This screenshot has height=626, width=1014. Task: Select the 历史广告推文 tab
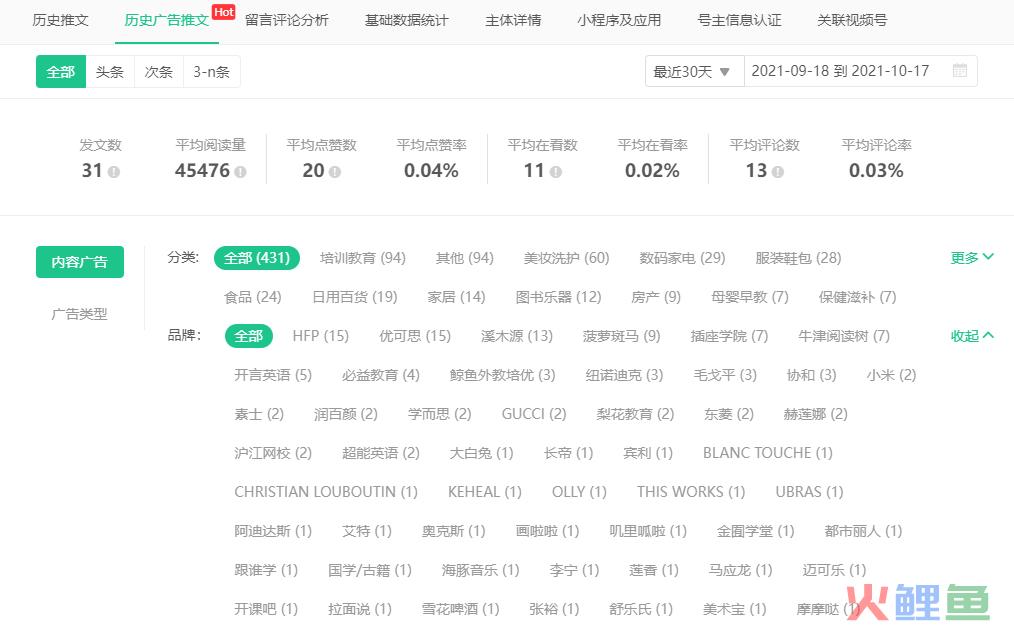click(x=166, y=20)
